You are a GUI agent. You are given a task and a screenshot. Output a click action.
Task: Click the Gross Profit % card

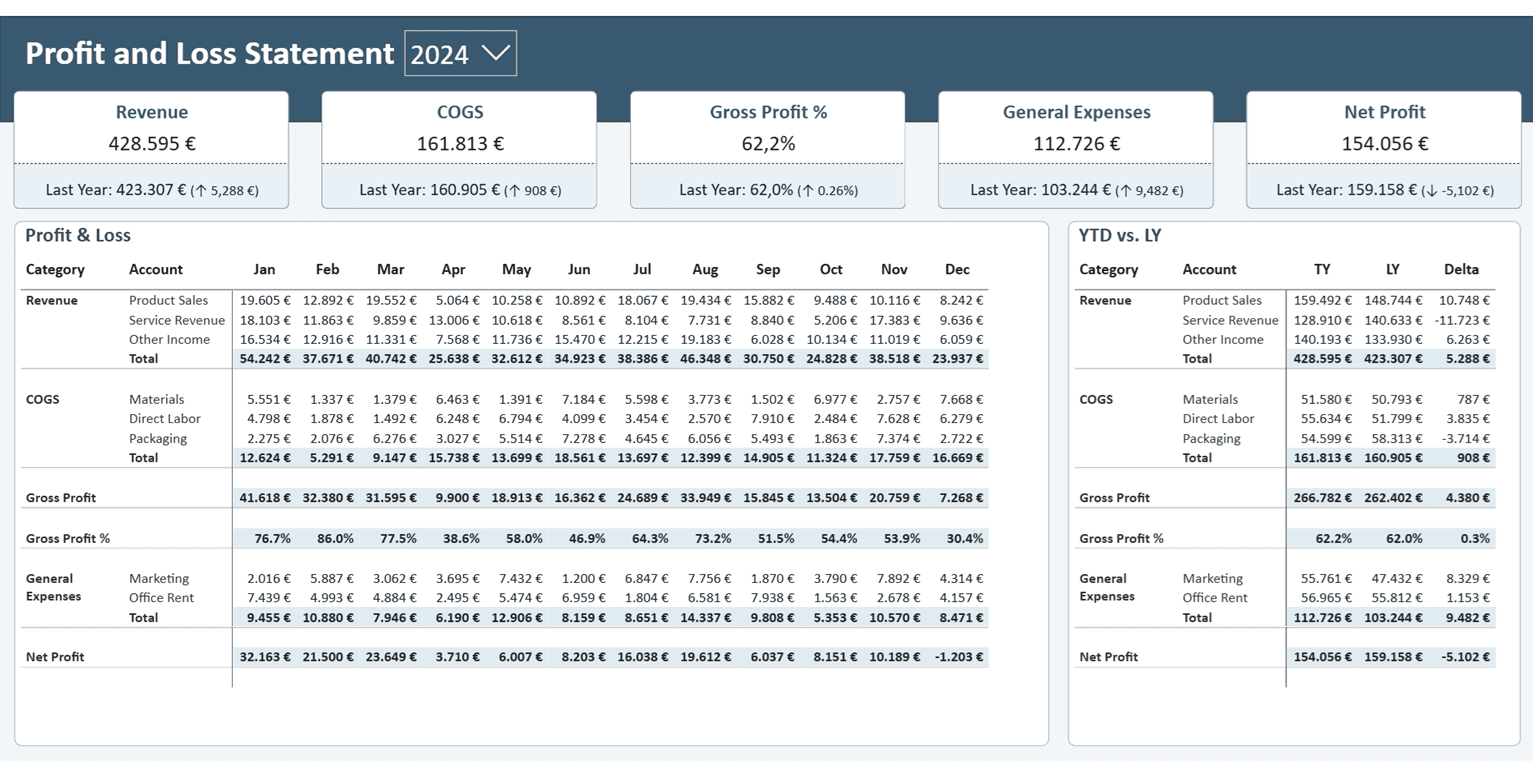click(x=768, y=150)
